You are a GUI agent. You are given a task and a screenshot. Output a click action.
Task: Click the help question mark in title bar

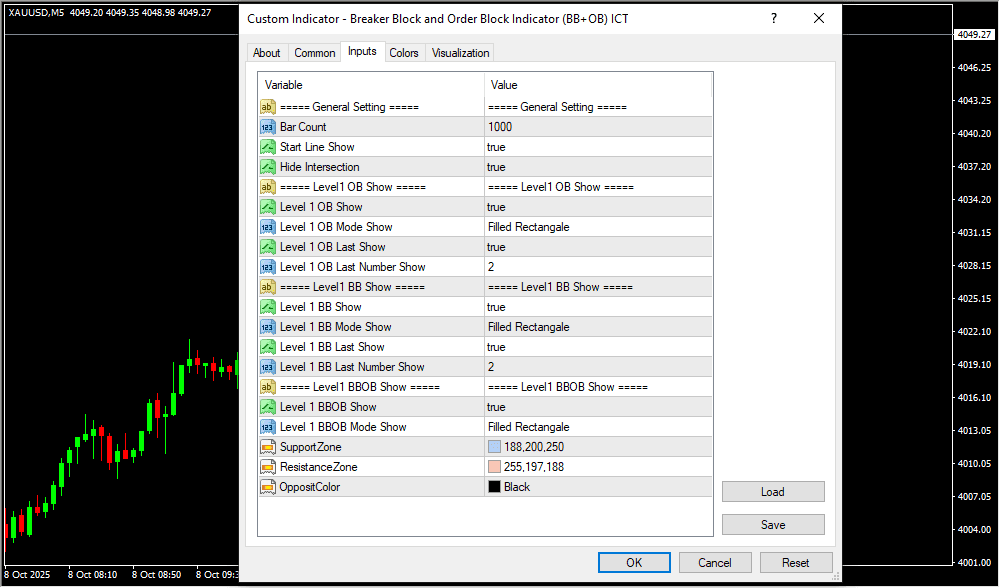773,19
